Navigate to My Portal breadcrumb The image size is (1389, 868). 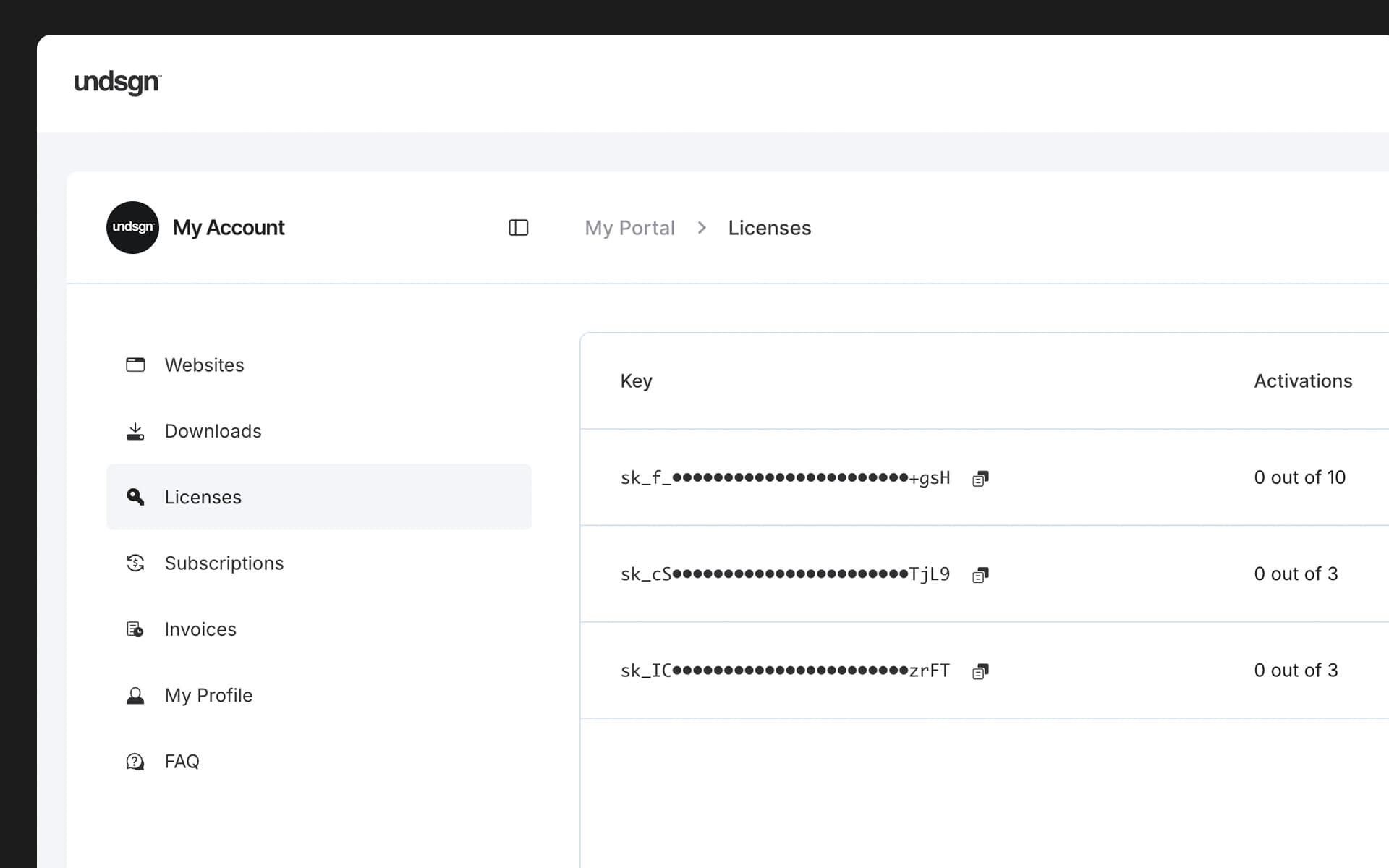pyautogui.click(x=629, y=228)
